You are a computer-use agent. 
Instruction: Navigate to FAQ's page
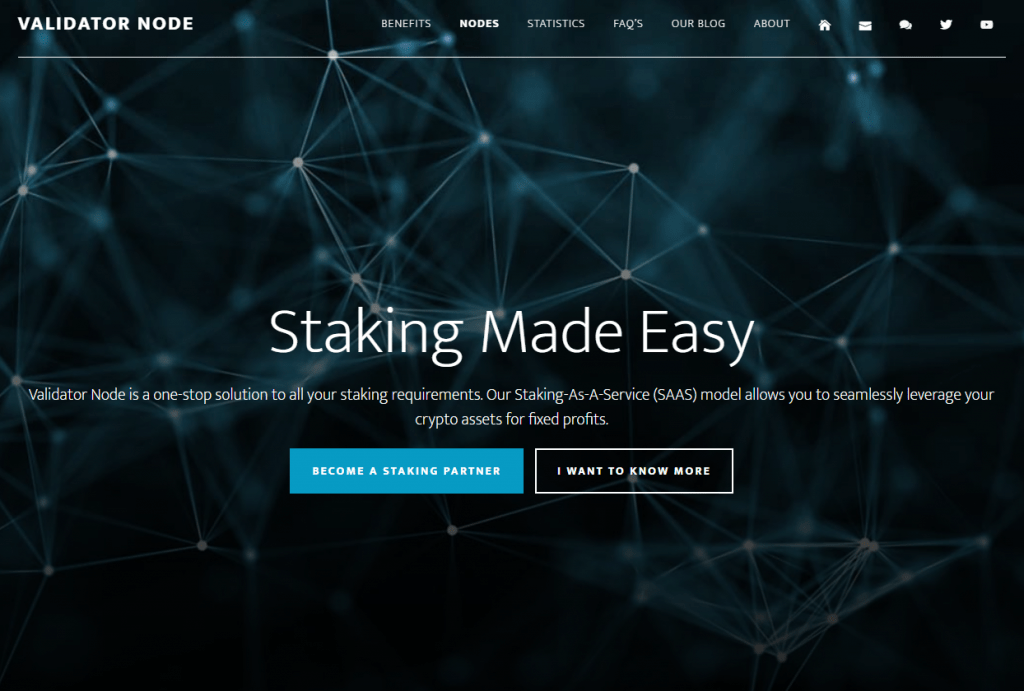(628, 24)
